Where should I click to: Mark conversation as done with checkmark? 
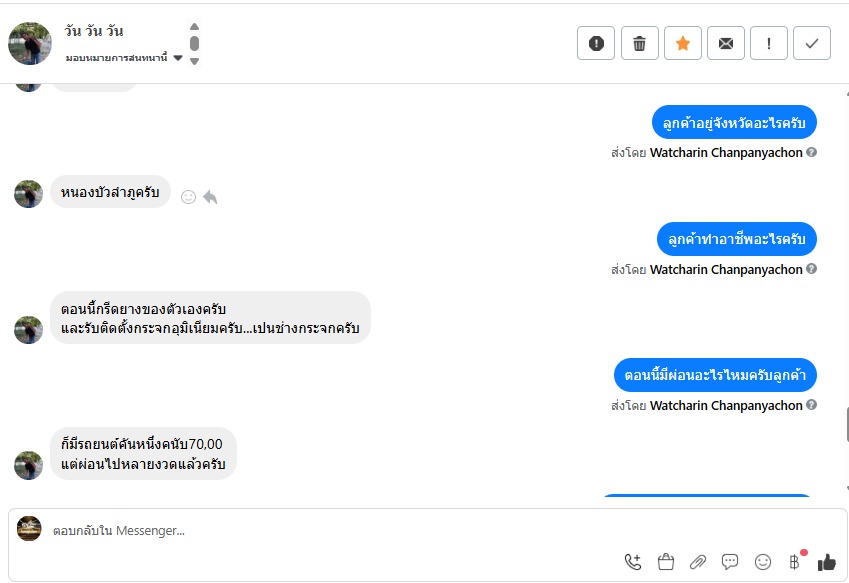pyautogui.click(x=812, y=43)
